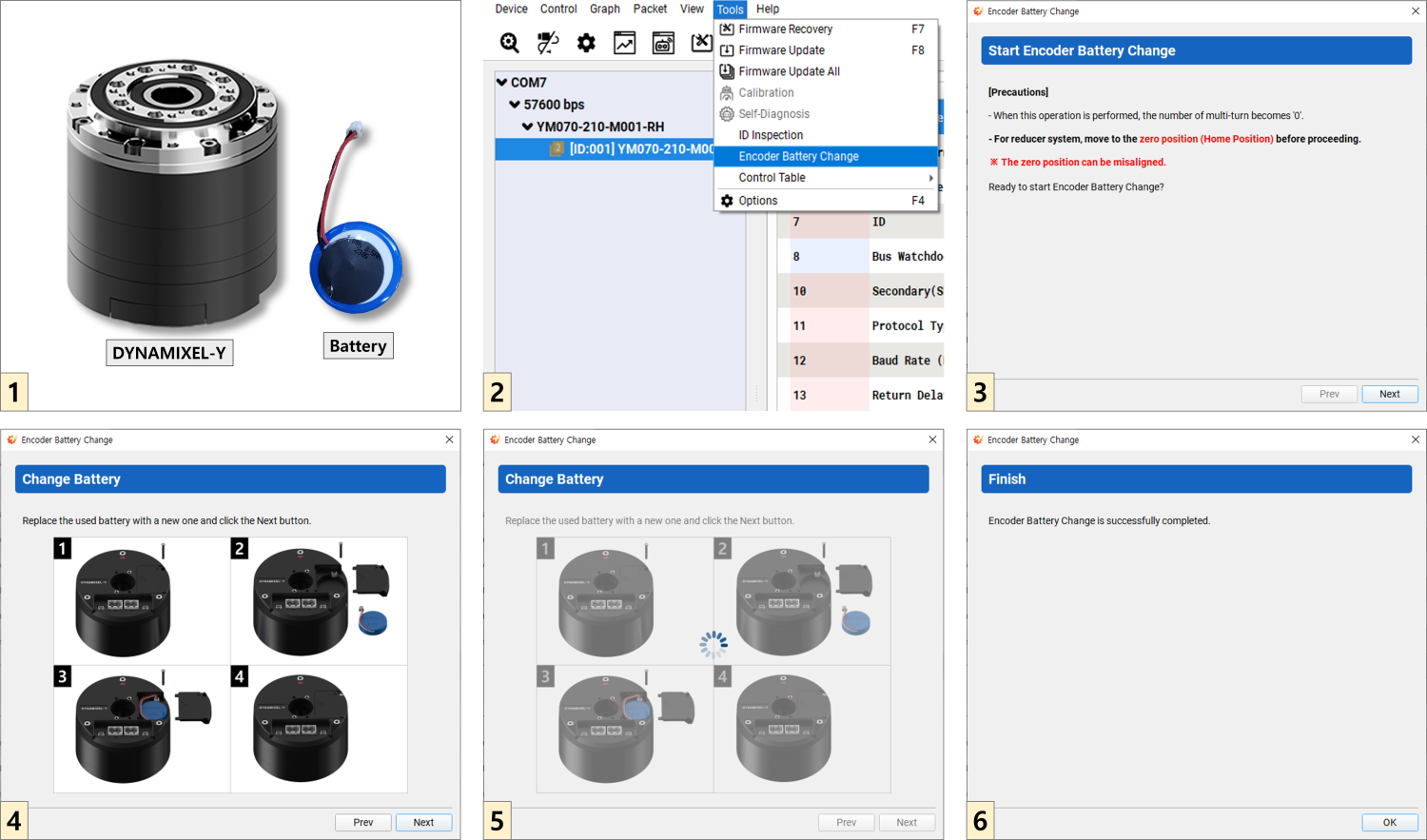Screen dimensions: 1427x840
Task: Click the greyed Calibration menu entry
Action: coord(826,93)
